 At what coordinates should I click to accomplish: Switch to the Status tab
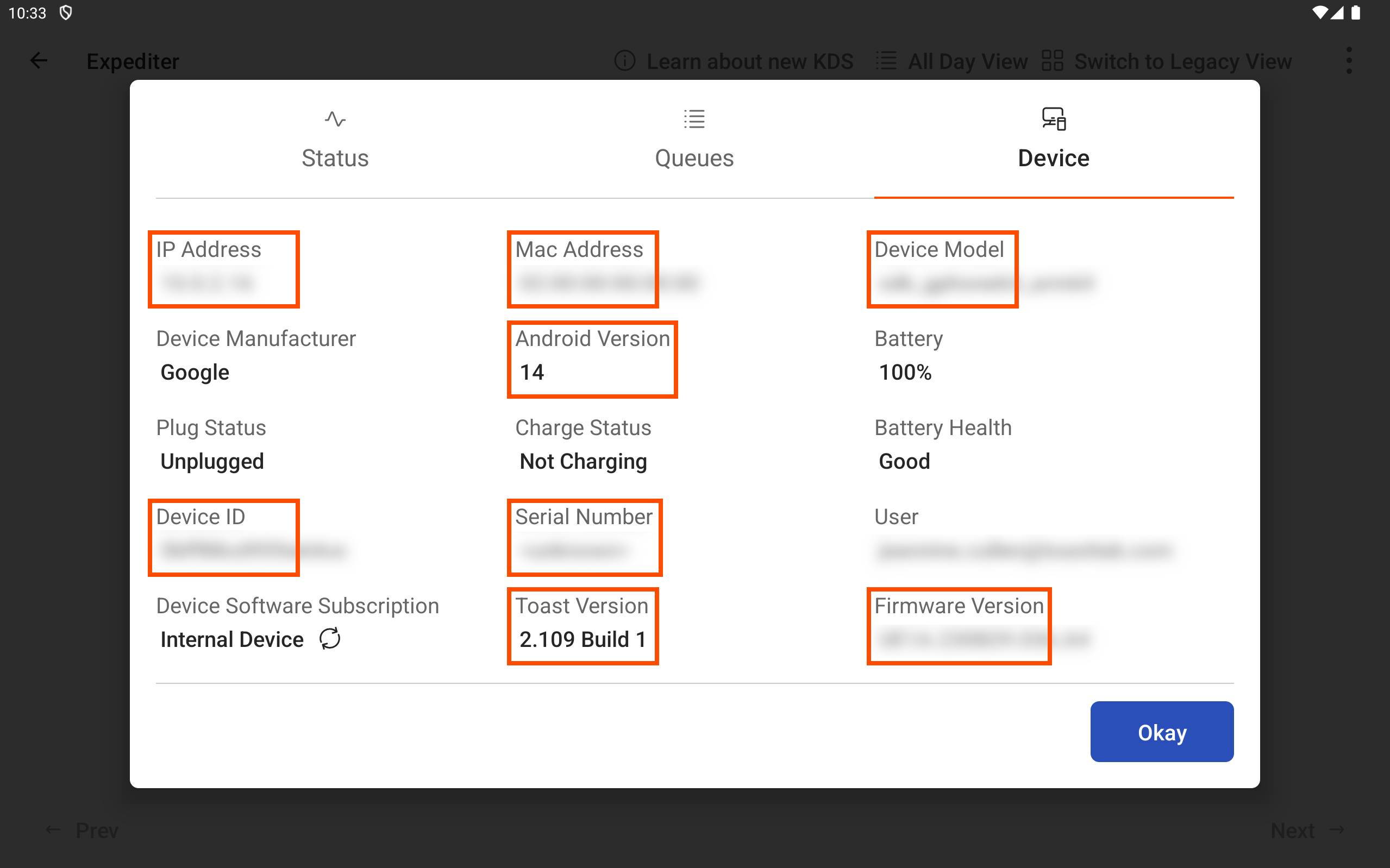click(335, 140)
